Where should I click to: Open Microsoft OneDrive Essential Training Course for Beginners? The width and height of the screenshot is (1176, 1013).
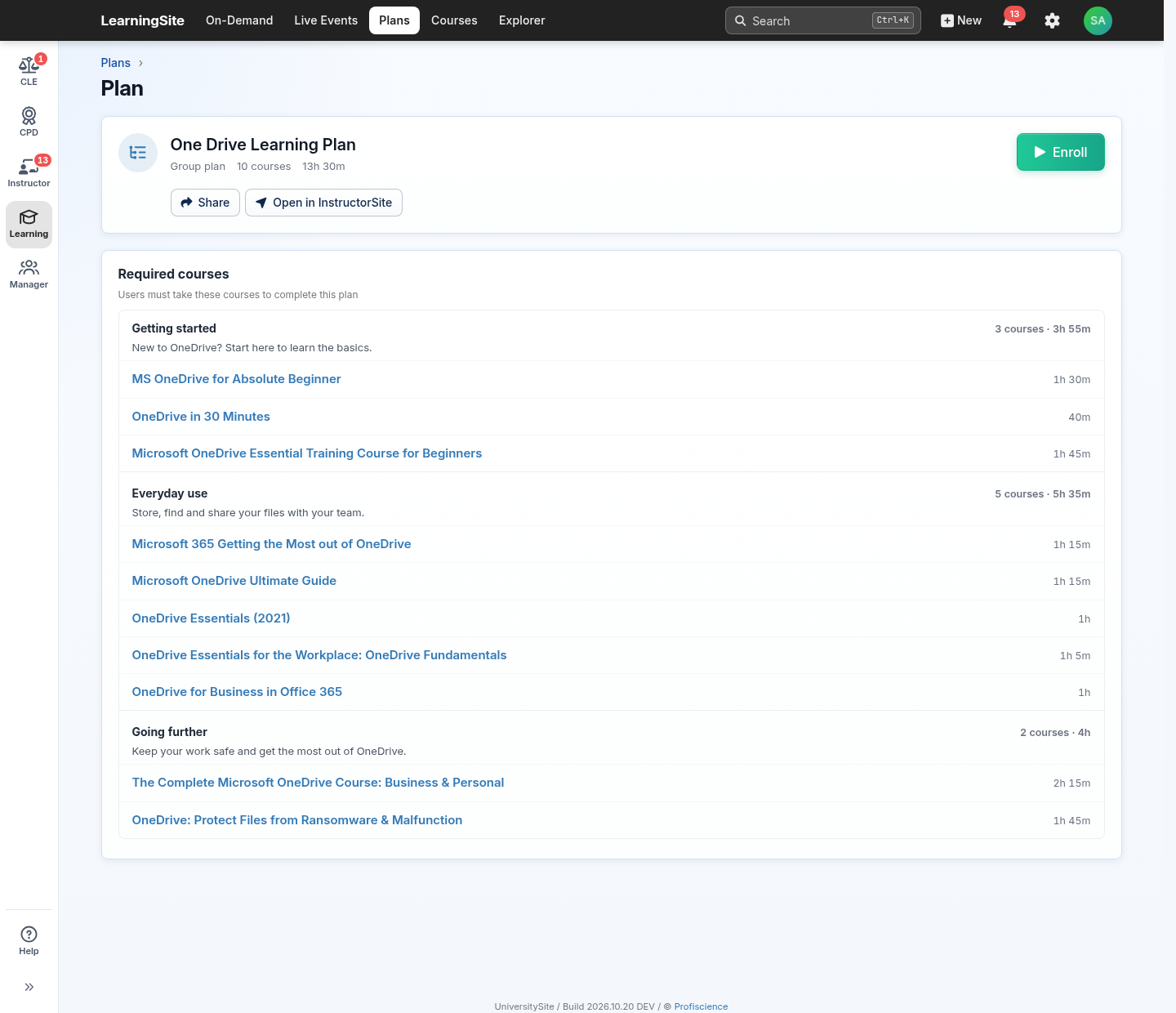coord(307,453)
